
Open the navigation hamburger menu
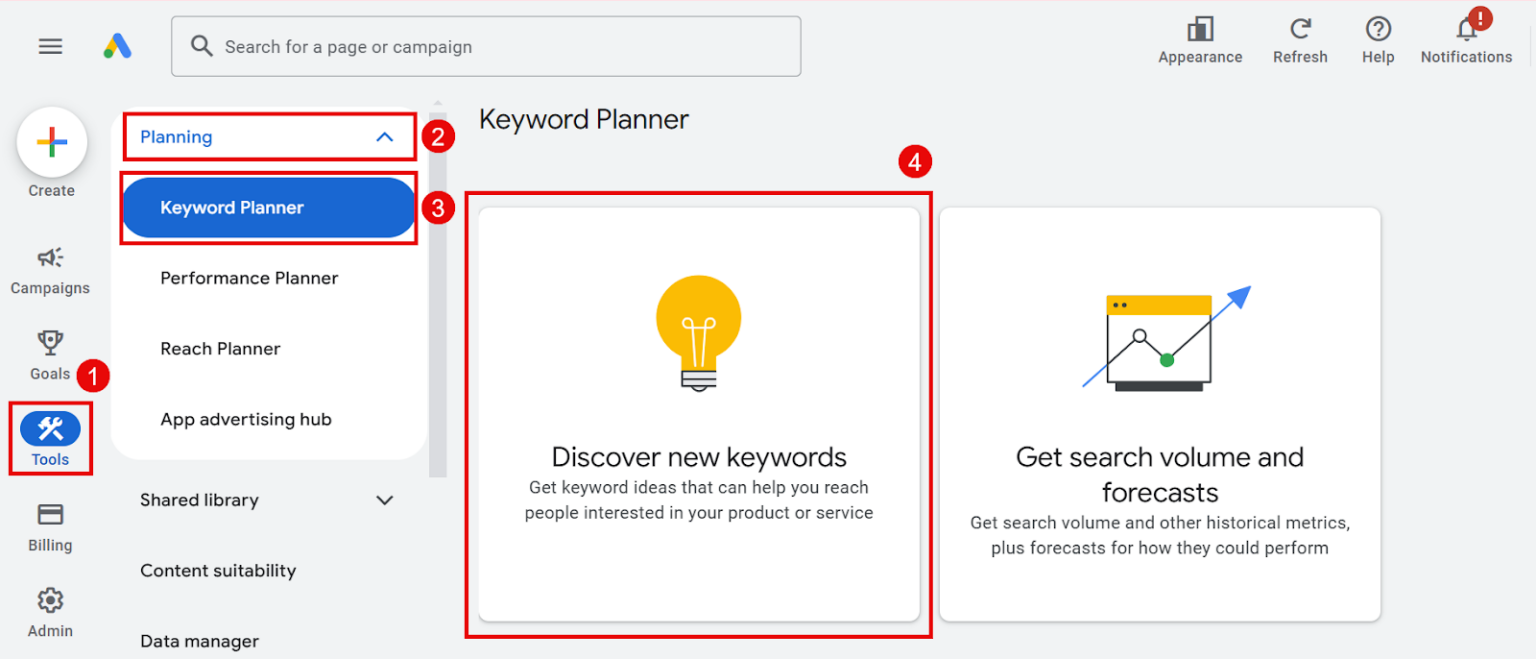[x=50, y=45]
